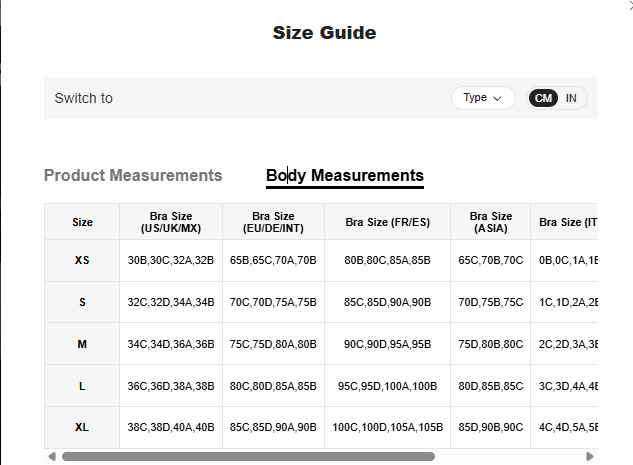Click the 95C,95D,100A,100B cell
The width and height of the screenshot is (633, 465).
387,386
